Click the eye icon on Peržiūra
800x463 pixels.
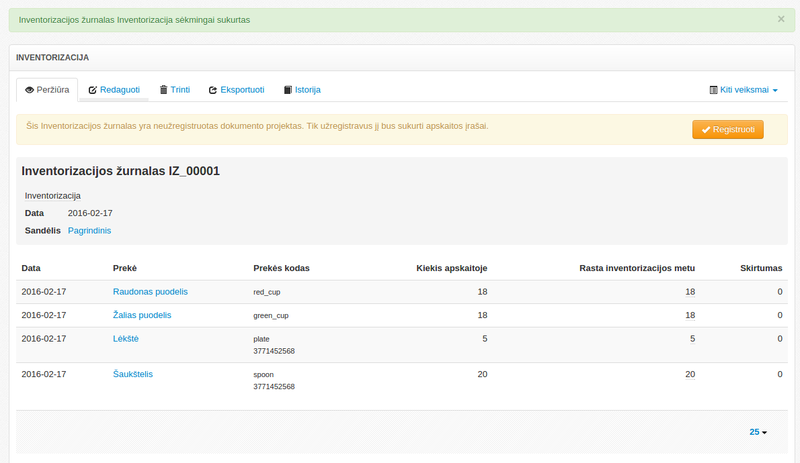pyautogui.click(x=30, y=90)
